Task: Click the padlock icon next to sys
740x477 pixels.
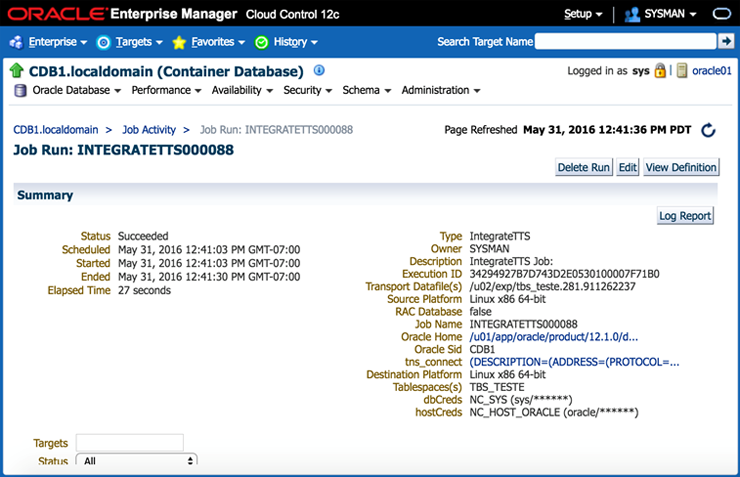Action: (x=660, y=71)
